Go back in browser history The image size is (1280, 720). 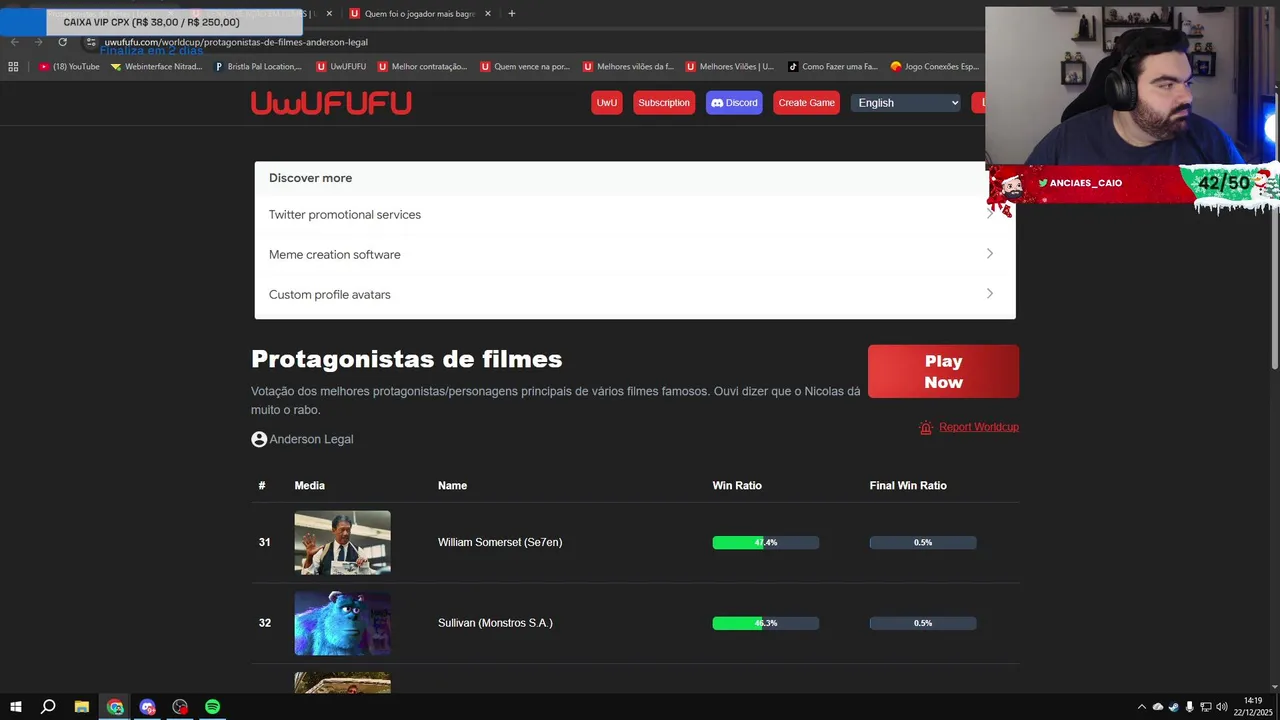14,42
